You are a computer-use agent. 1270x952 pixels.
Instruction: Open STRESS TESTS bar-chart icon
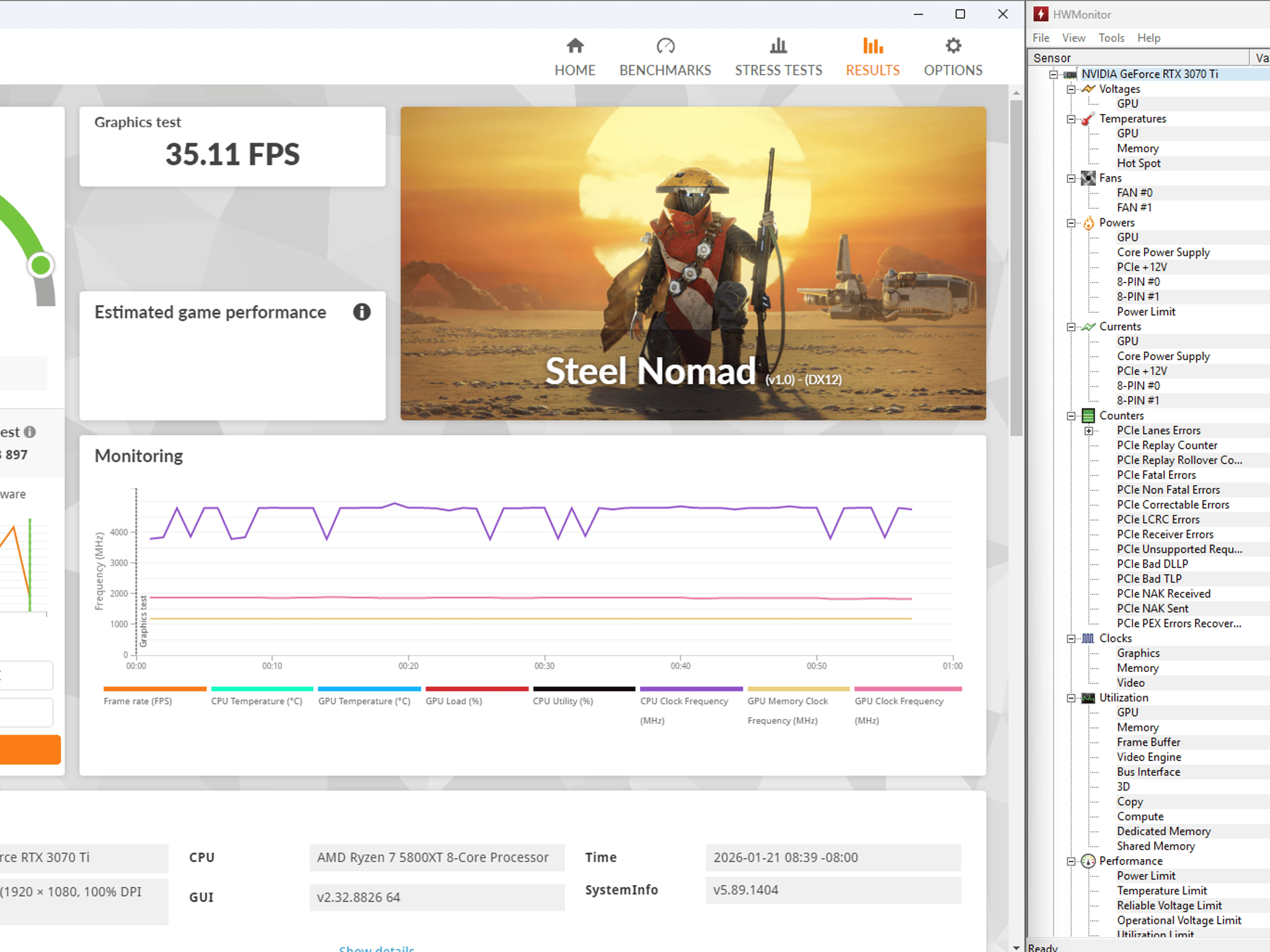(778, 46)
